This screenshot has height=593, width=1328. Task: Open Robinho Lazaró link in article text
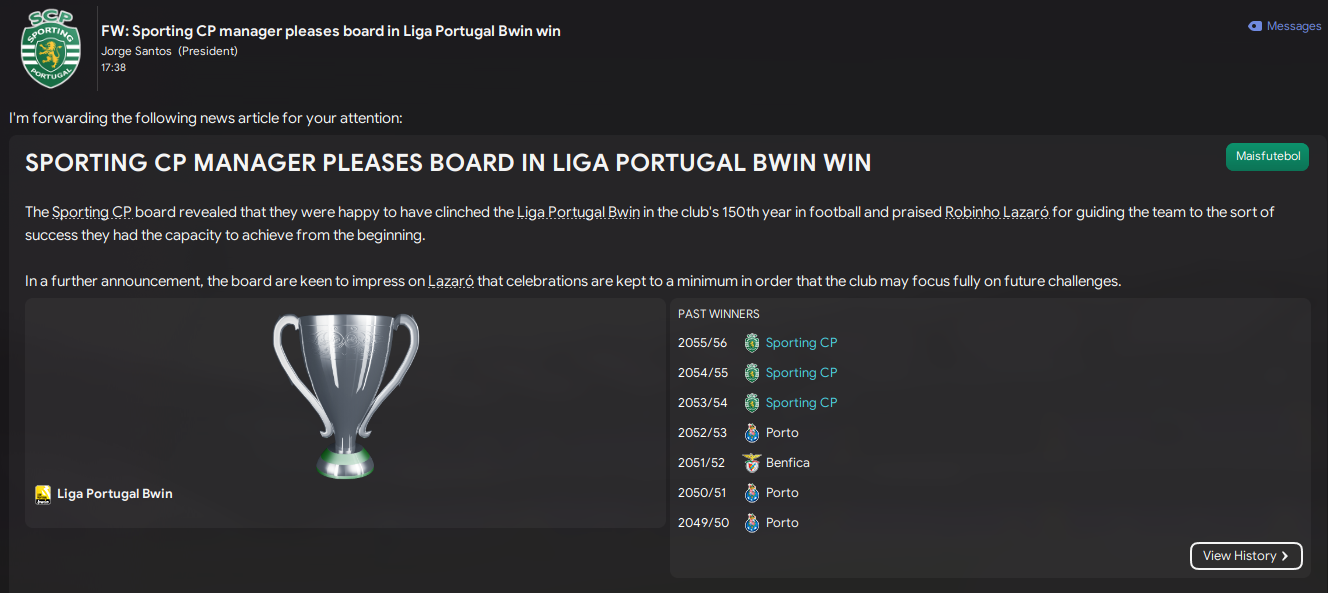pos(996,212)
